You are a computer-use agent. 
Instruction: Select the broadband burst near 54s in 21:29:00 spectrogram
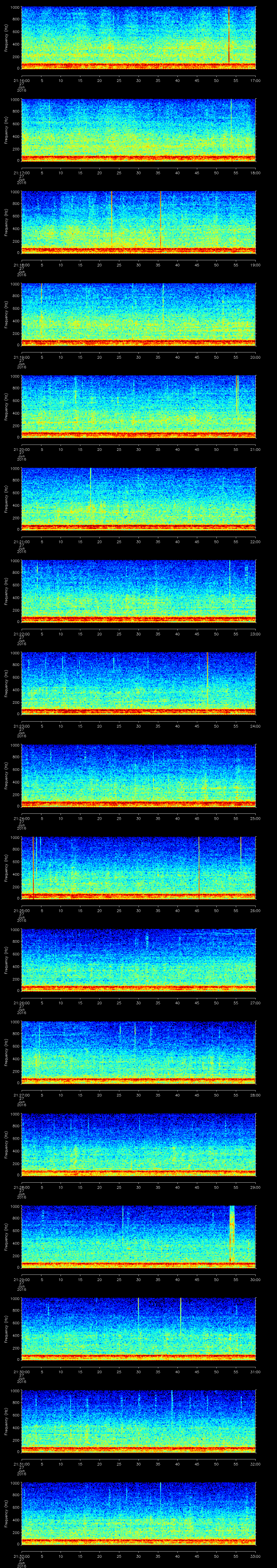[x=232, y=1234]
